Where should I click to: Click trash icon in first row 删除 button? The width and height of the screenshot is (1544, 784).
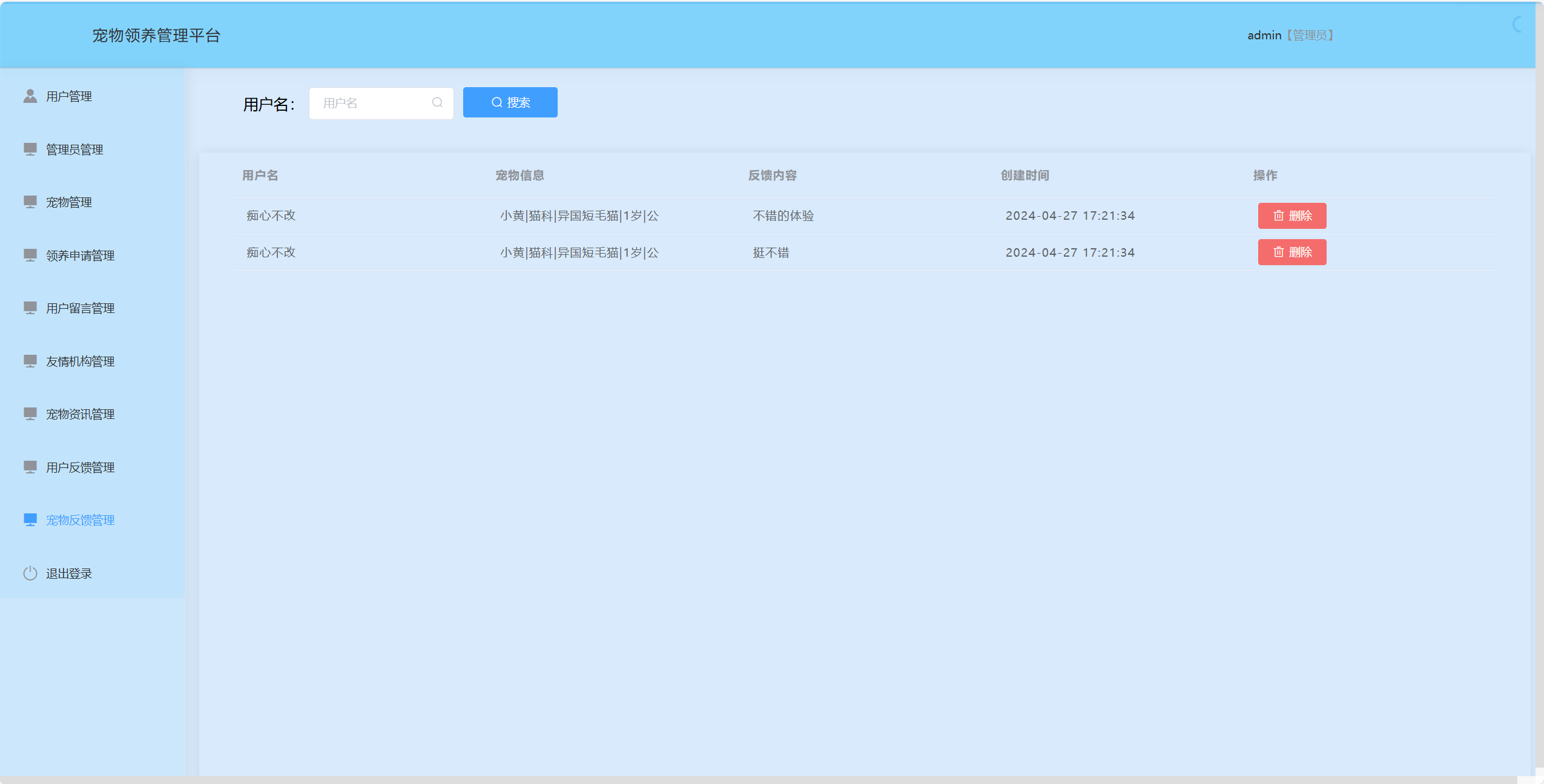click(x=1278, y=216)
